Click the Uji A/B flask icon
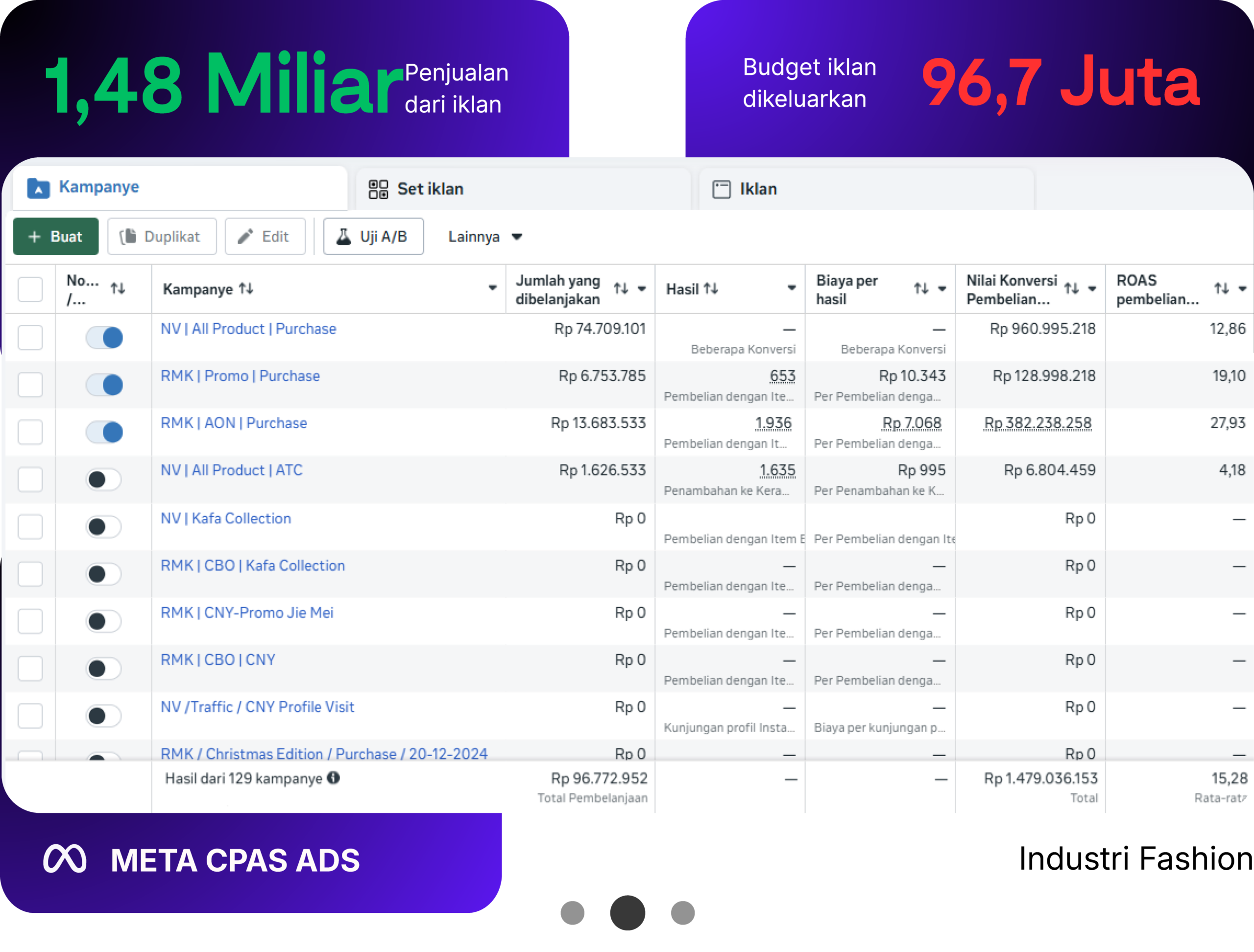The height and width of the screenshot is (952, 1254). (343, 237)
